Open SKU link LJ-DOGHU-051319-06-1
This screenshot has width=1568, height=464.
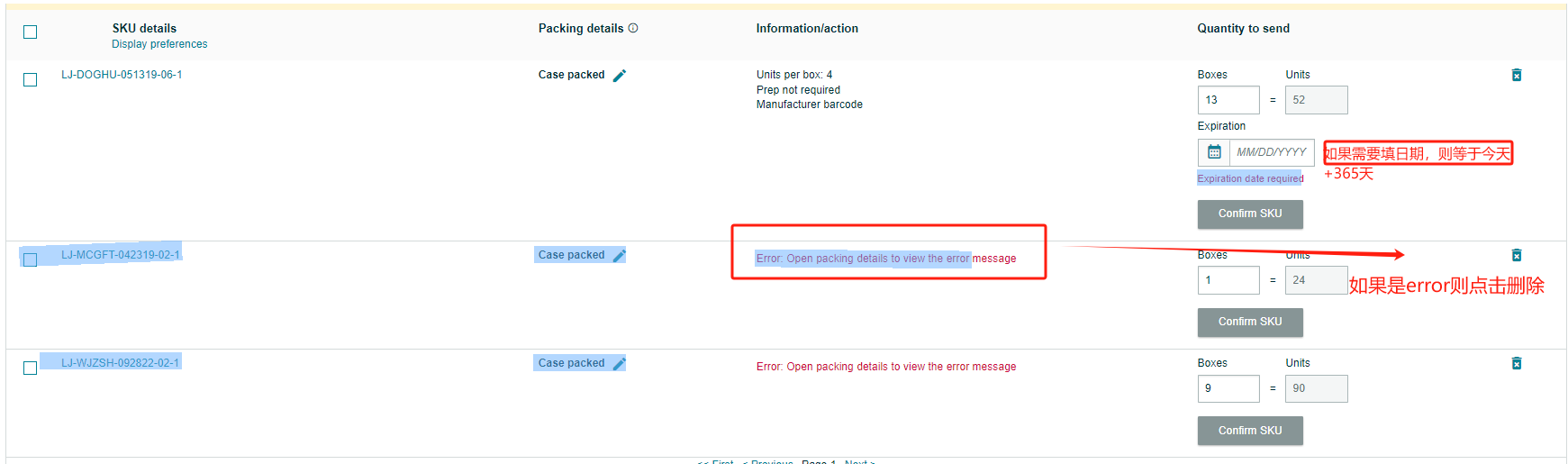[122, 75]
